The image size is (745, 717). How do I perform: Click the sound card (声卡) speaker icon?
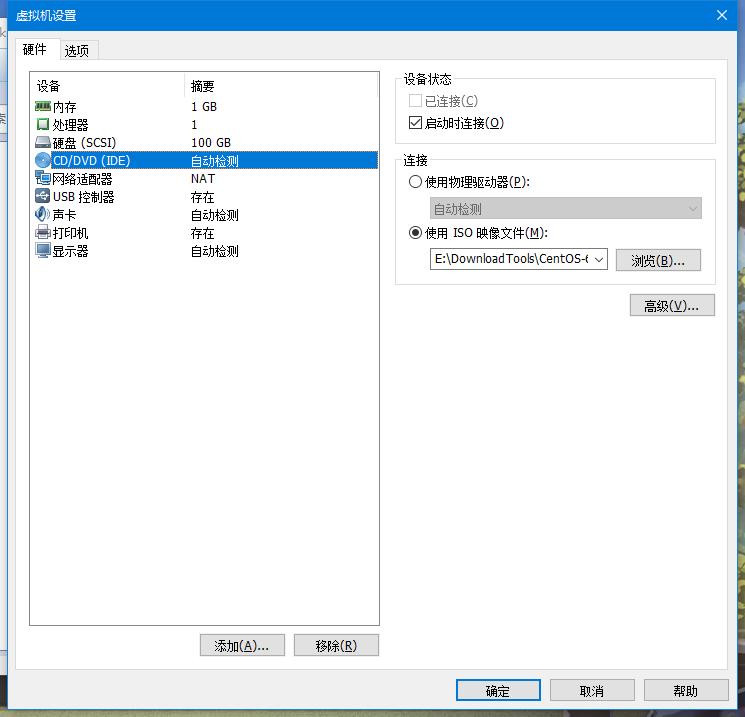coord(43,214)
